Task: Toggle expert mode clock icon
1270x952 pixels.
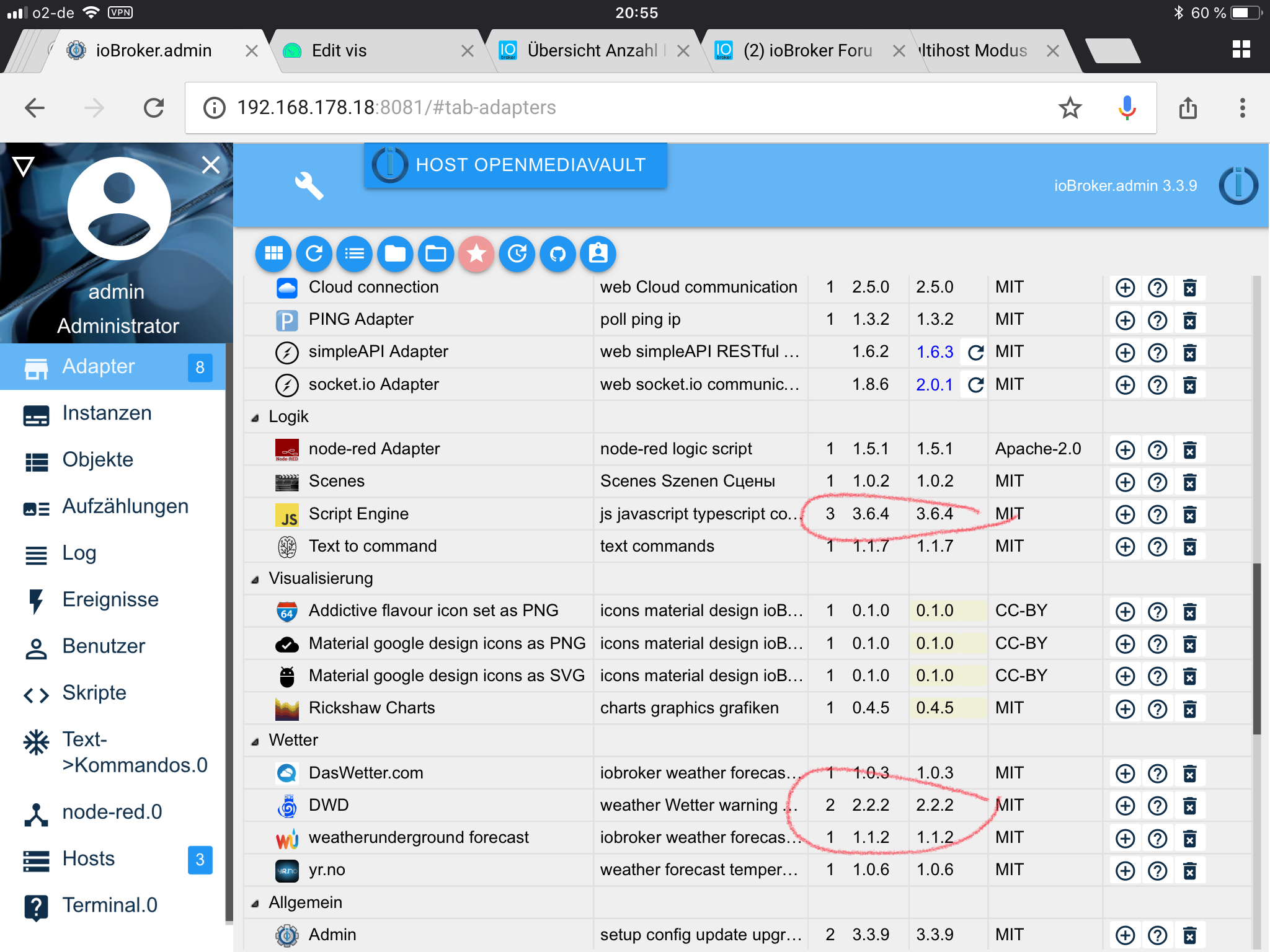Action: pyautogui.click(x=517, y=253)
